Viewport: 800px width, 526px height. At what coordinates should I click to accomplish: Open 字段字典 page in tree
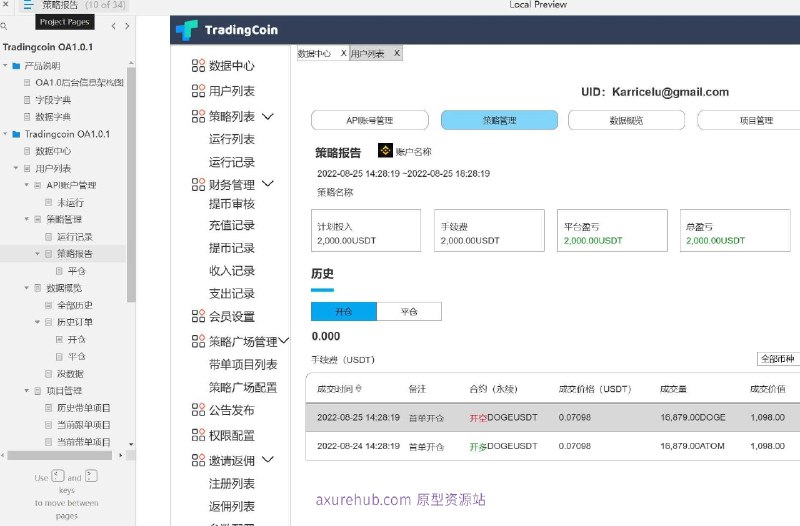pyautogui.click(x=53, y=99)
